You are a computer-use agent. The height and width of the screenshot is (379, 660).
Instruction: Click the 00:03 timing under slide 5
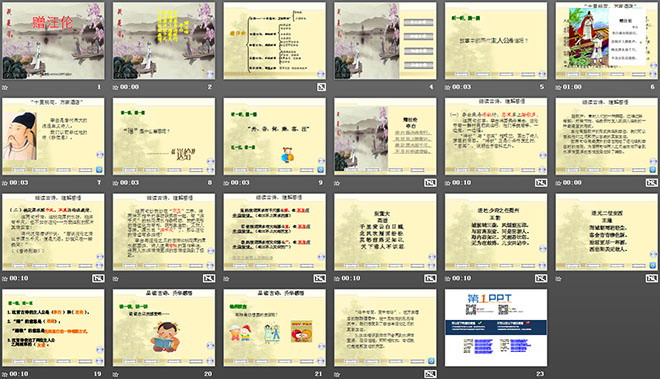pos(461,87)
